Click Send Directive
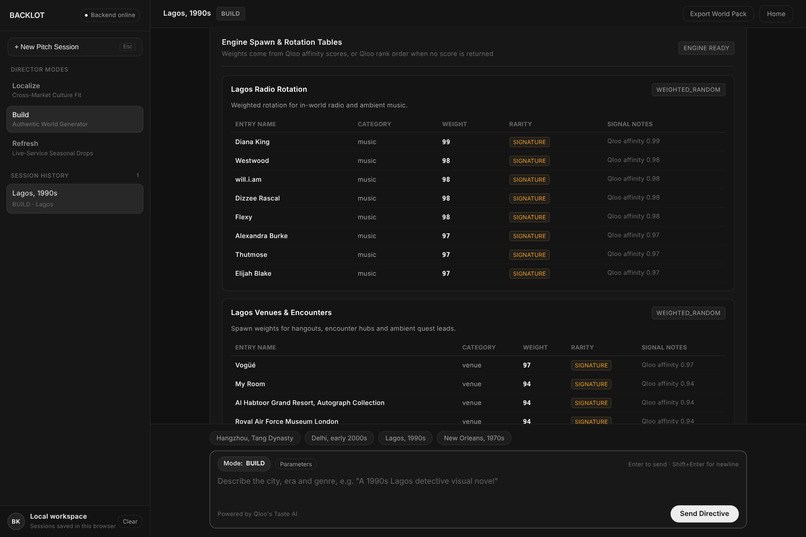 point(704,514)
